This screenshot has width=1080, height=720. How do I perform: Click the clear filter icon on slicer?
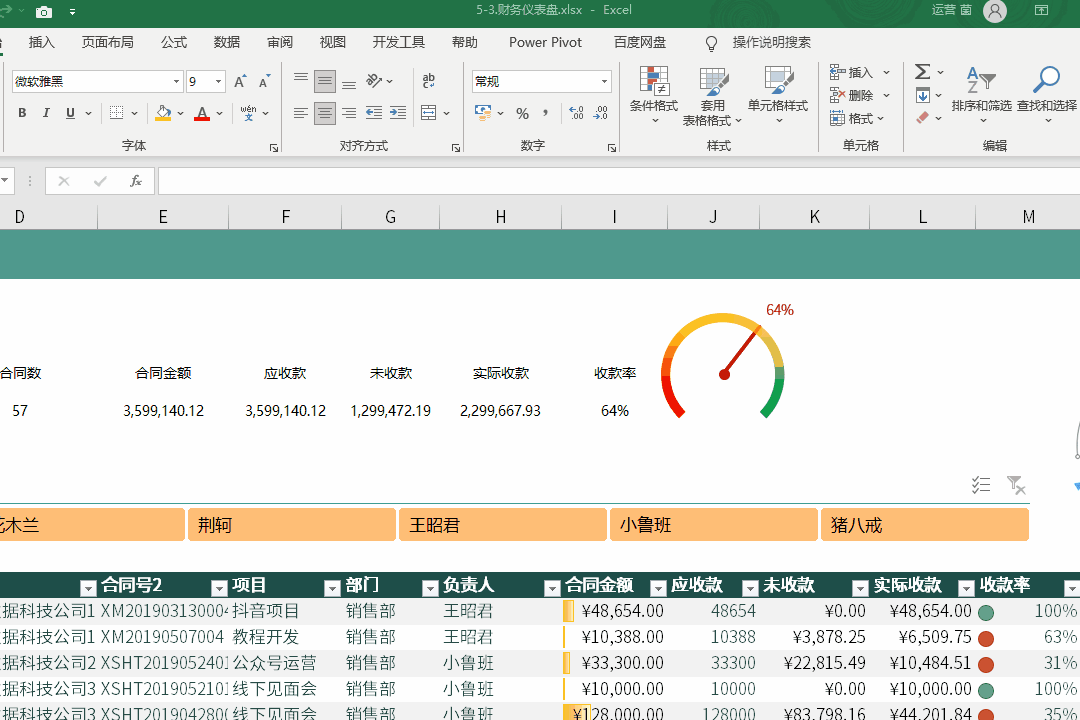coord(1015,485)
